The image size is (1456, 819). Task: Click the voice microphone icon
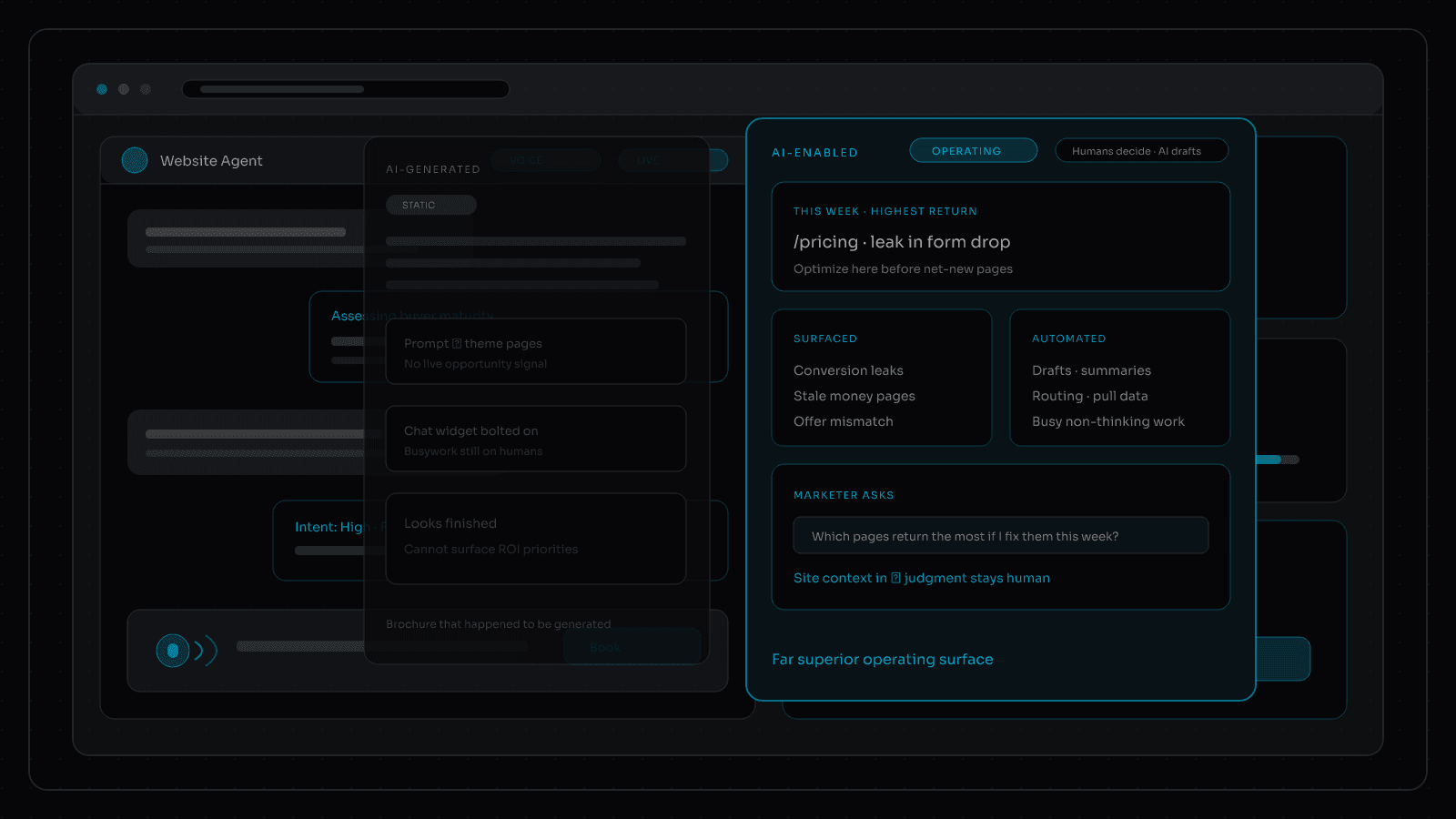point(173,651)
